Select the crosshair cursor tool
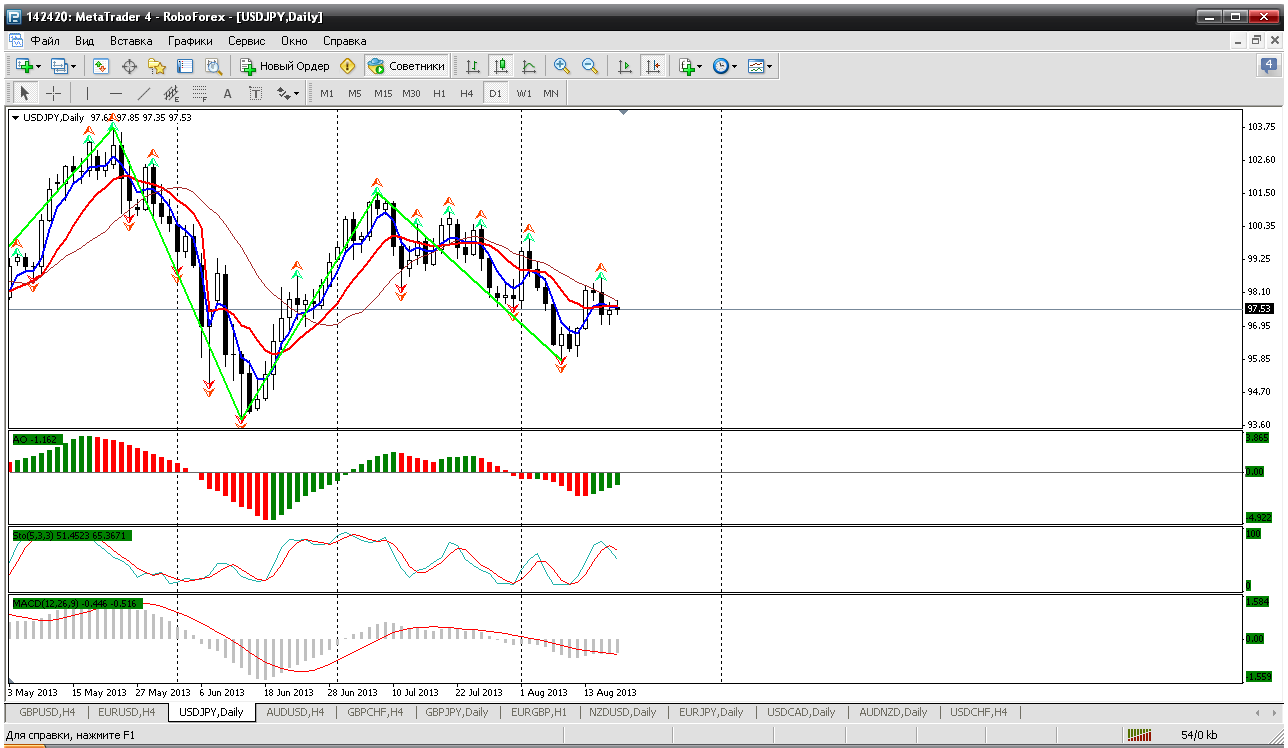 (x=54, y=93)
